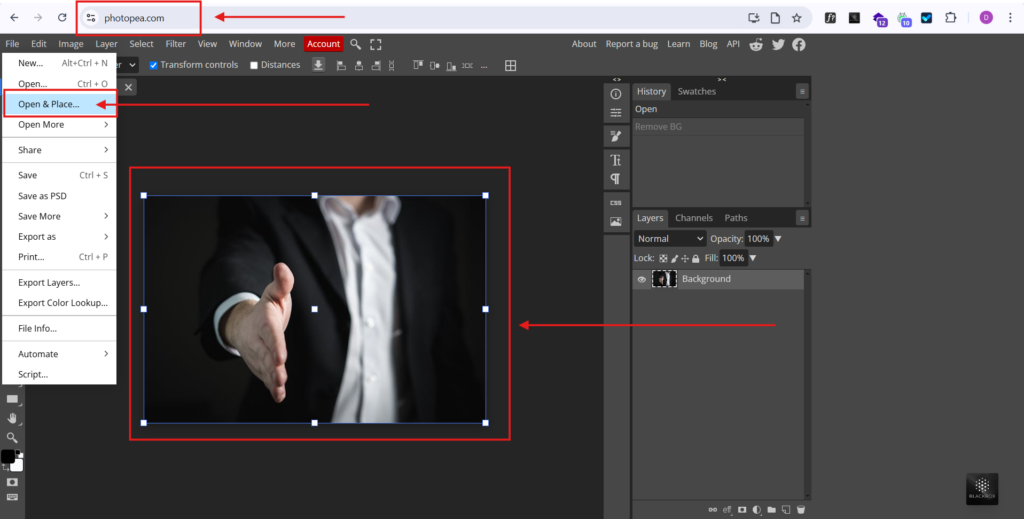Viewport: 1024px width, 519px height.
Task: Enable the Distances checkbox
Action: pyautogui.click(x=254, y=65)
